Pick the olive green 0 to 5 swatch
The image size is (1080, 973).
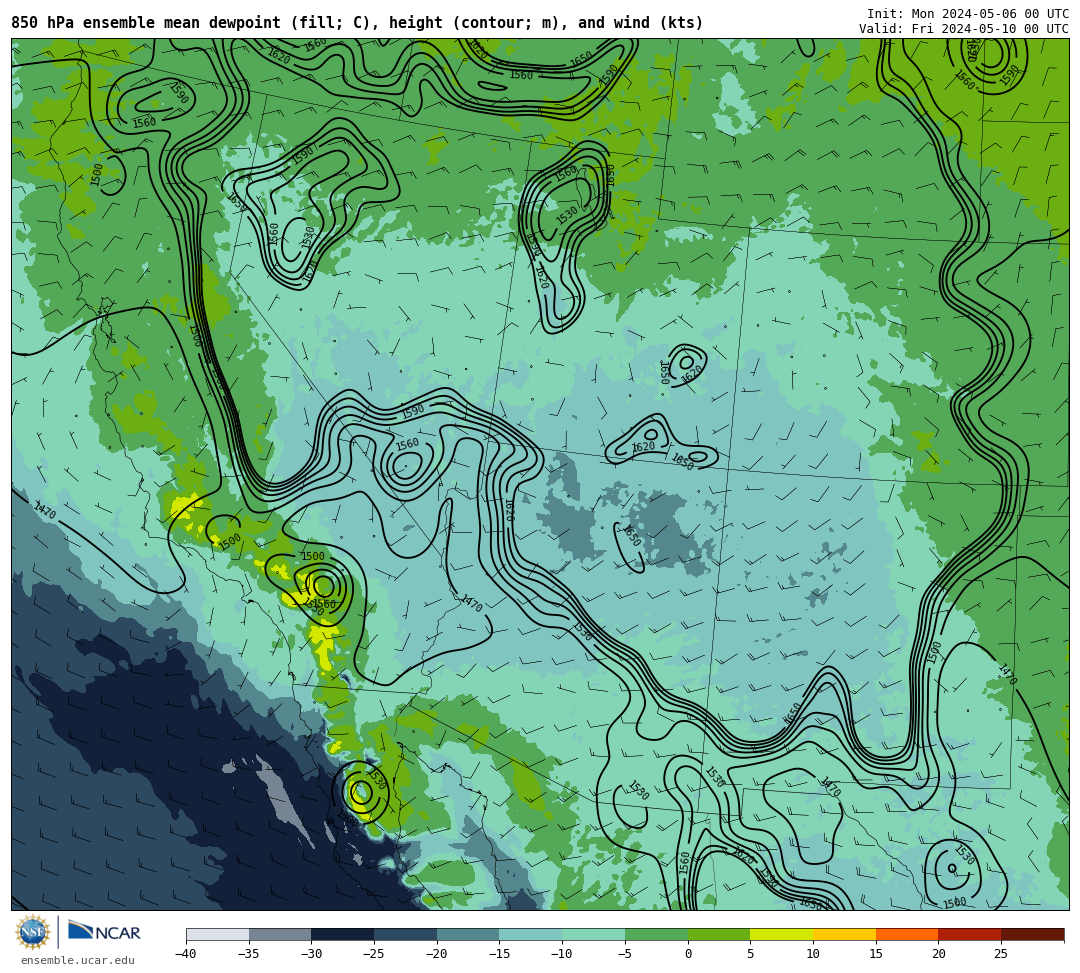click(x=719, y=934)
